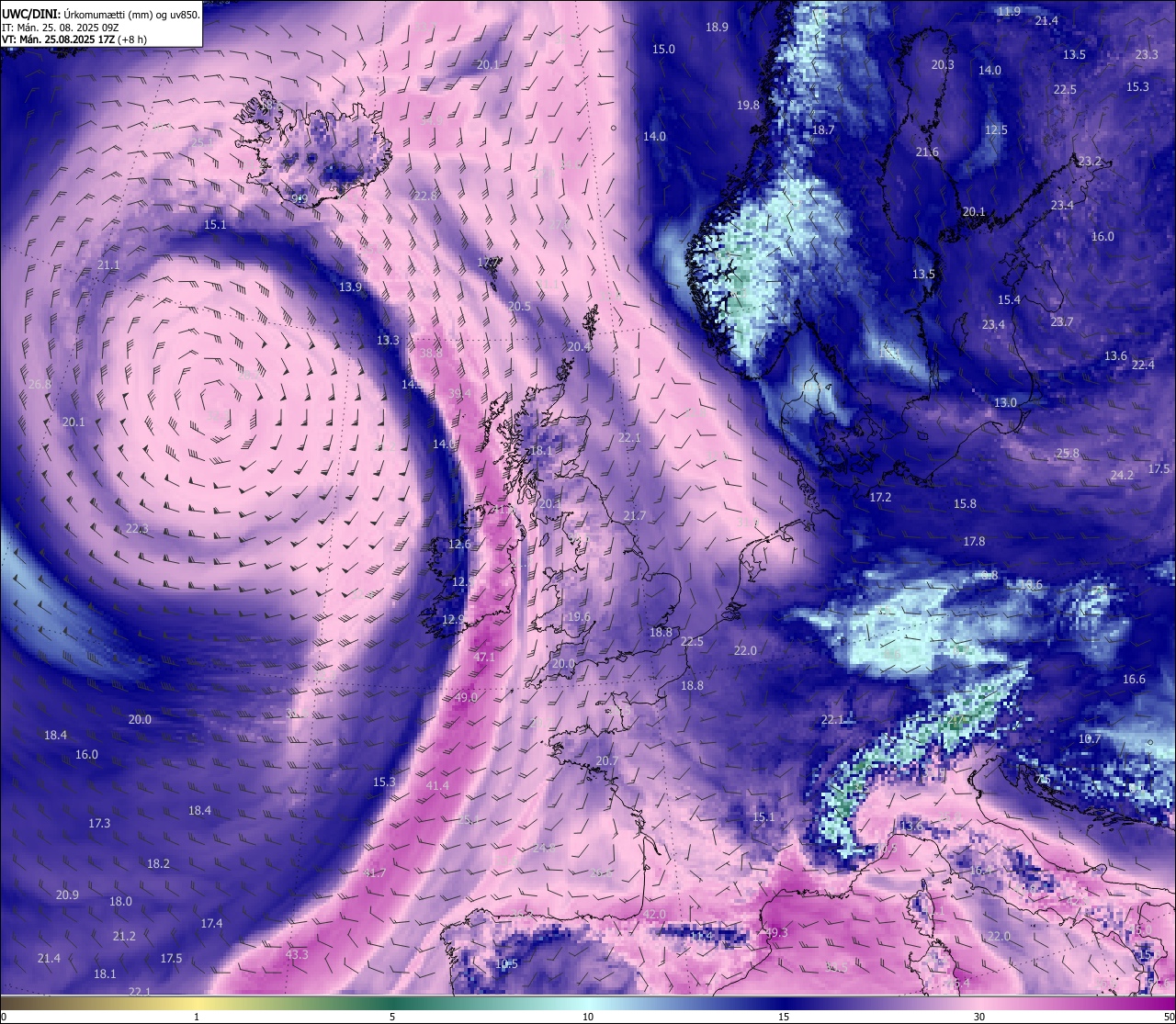
Task: Click the '47.1' value label
Action: 484,658
